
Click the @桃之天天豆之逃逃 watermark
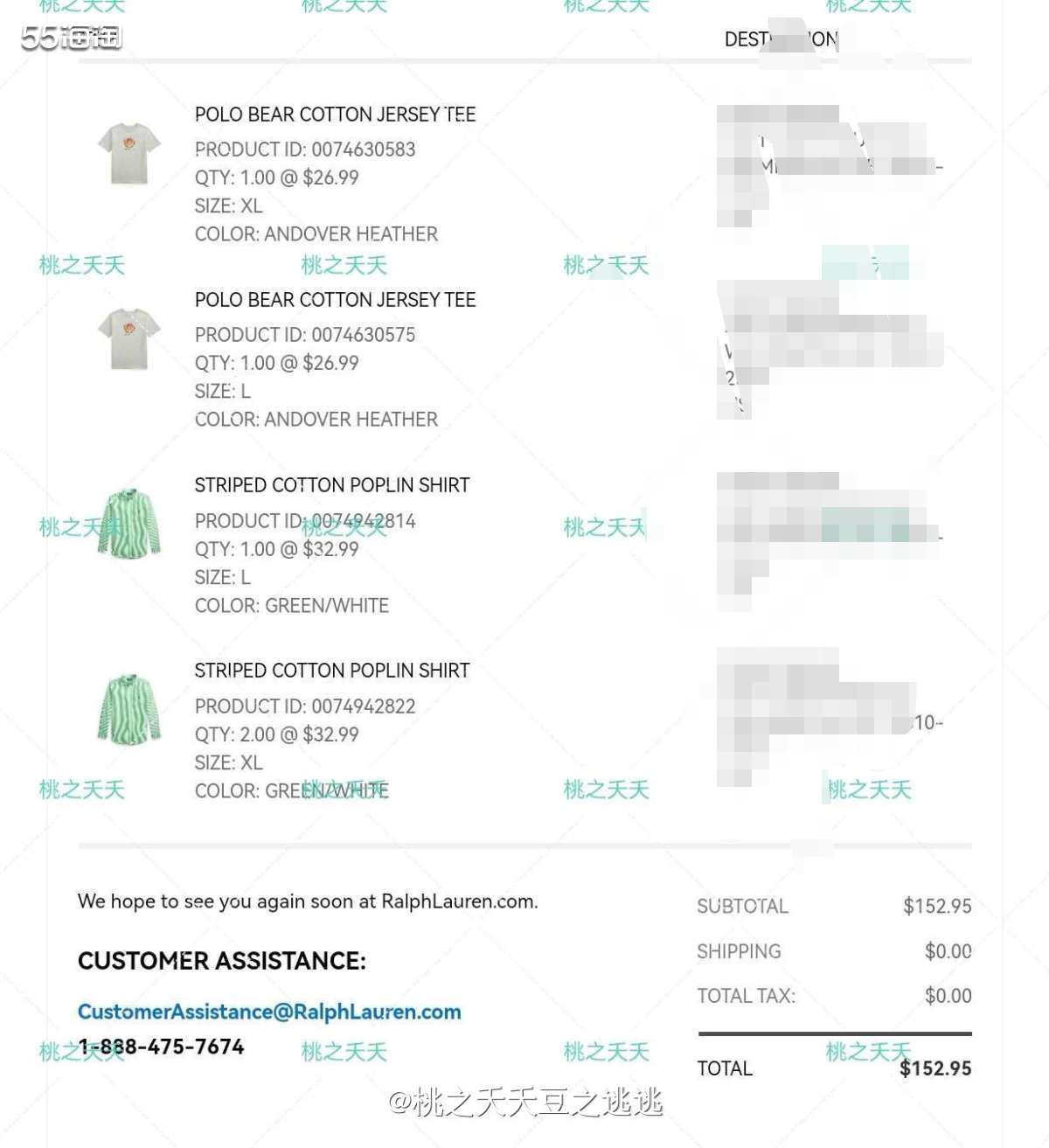point(525,1103)
